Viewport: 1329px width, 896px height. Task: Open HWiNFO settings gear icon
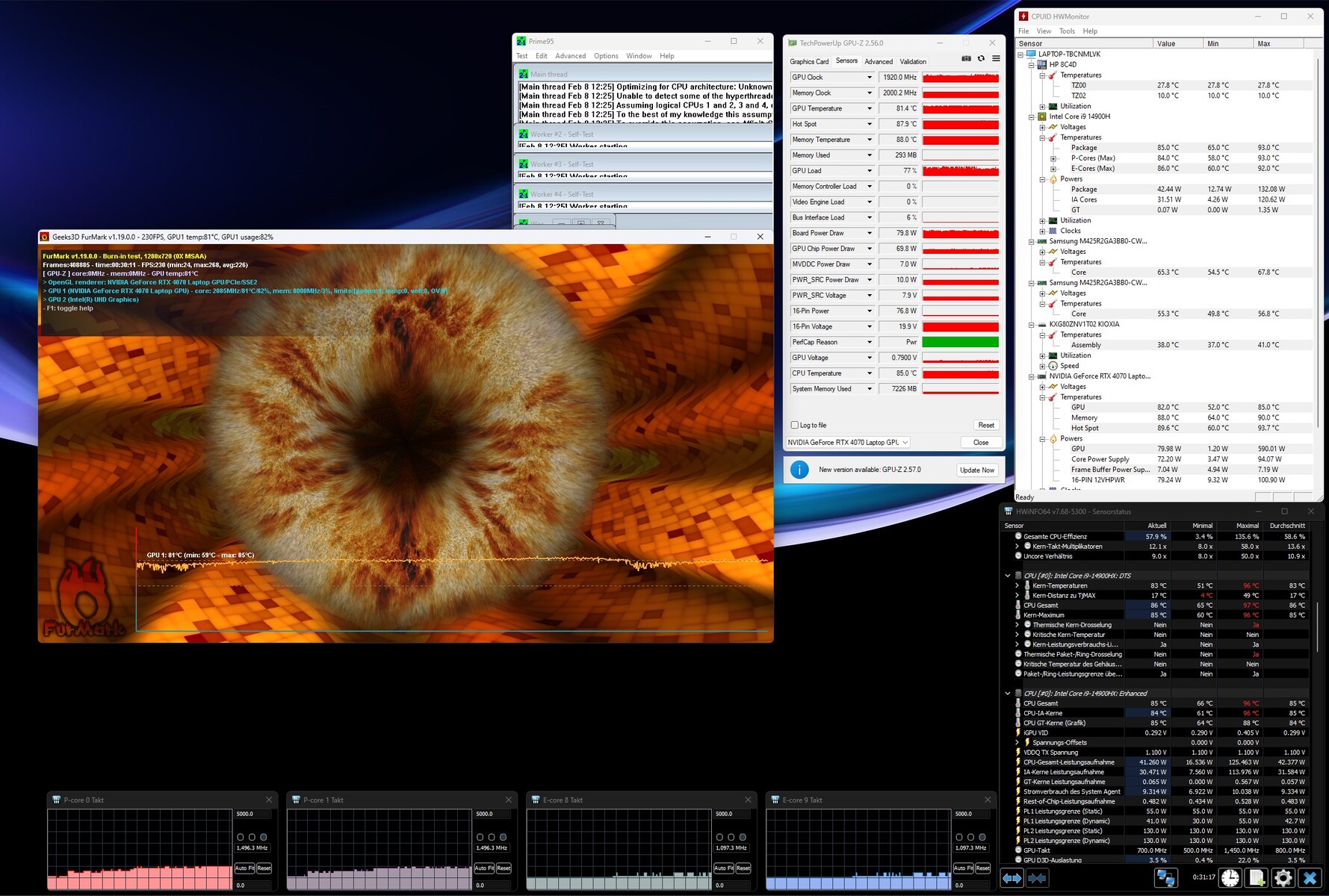(1283, 878)
